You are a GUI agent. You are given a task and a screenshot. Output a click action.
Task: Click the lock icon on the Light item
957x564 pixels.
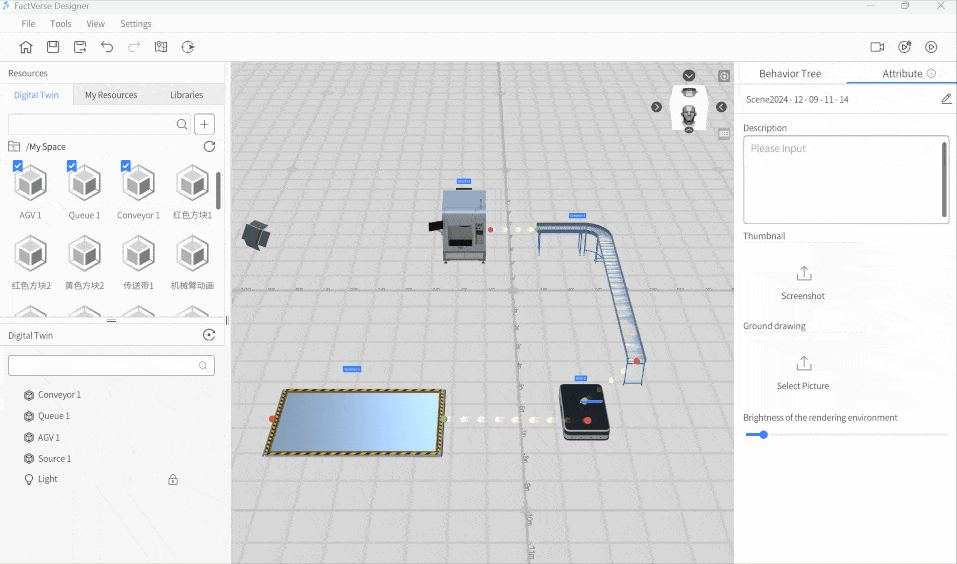[x=173, y=480]
